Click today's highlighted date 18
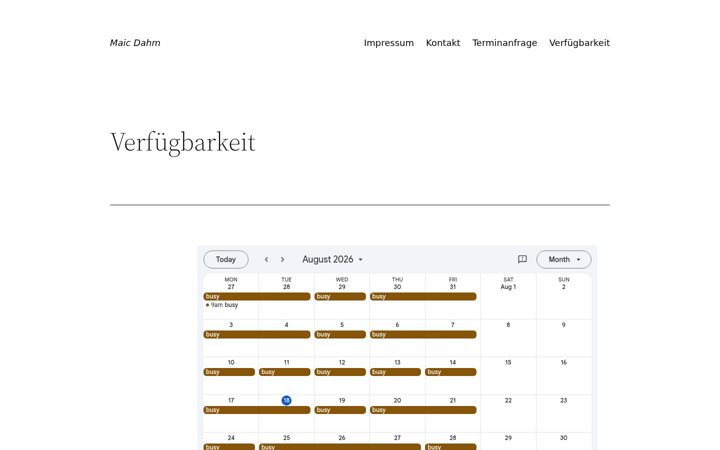Screen dimensions: 720x450 click(287, 400)
